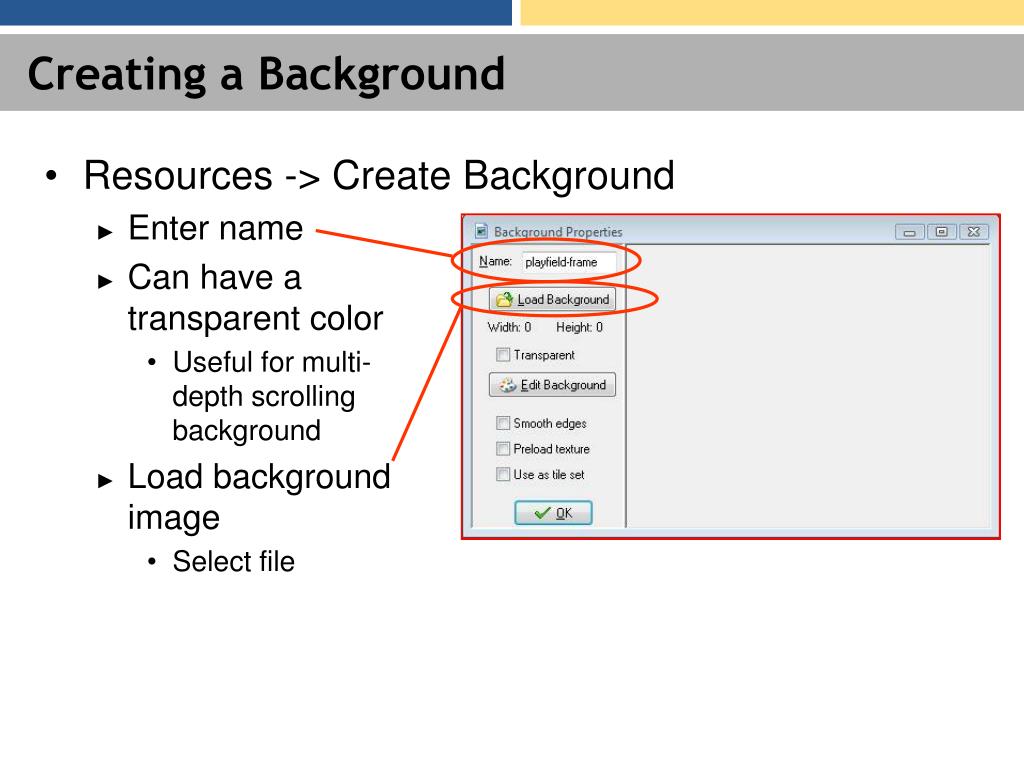
Task: Click the empty background preview area
Action: pyautogui.click(x=808, y=386)
